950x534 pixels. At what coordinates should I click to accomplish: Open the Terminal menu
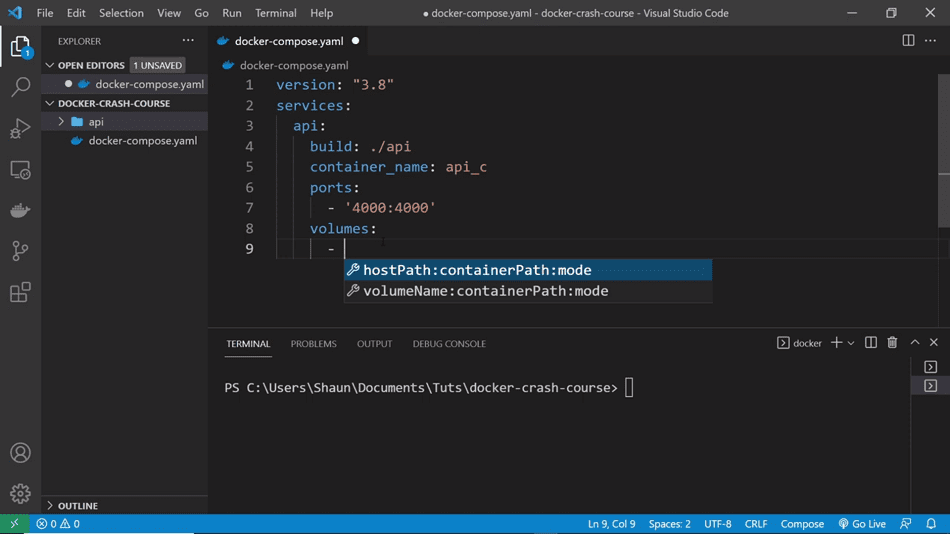tap(276, 13)
